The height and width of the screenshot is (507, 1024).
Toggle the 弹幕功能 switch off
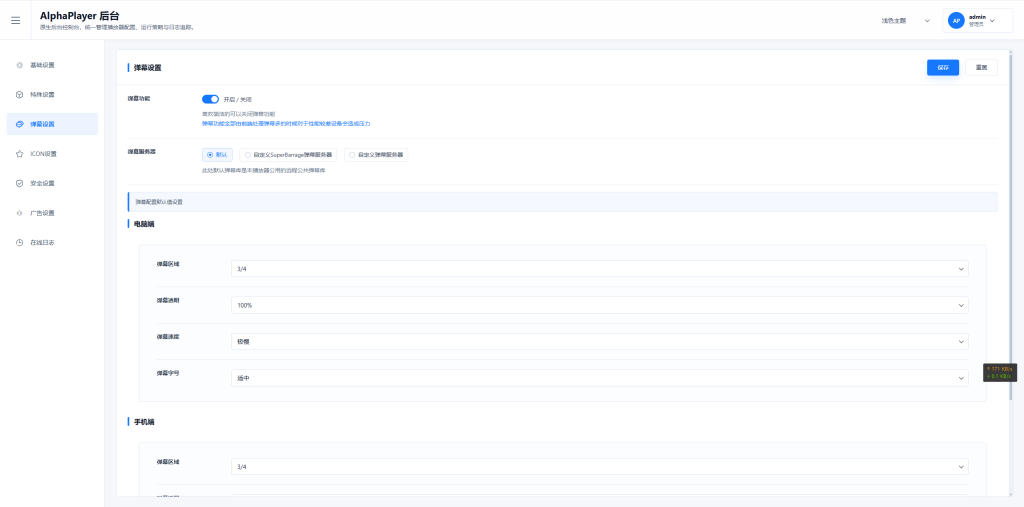(210, 99)
